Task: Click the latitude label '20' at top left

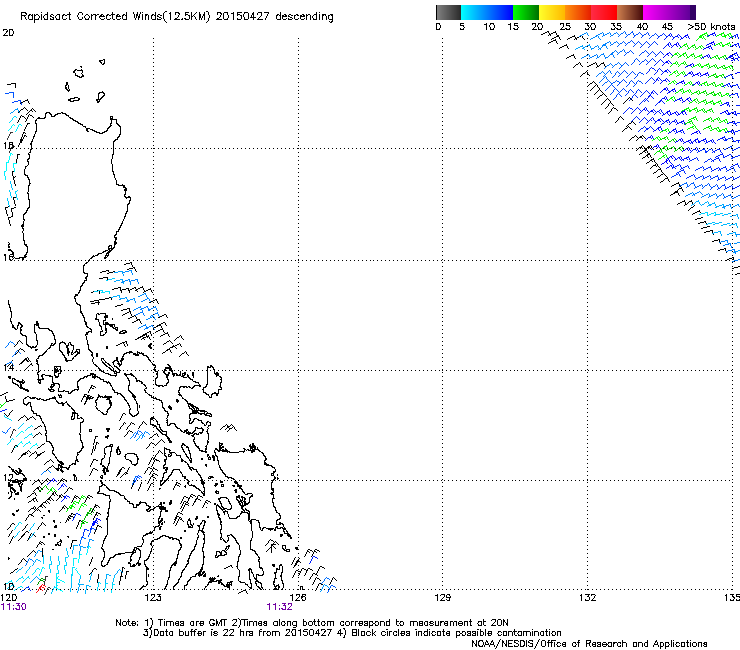Action: [x=8, y=33]
